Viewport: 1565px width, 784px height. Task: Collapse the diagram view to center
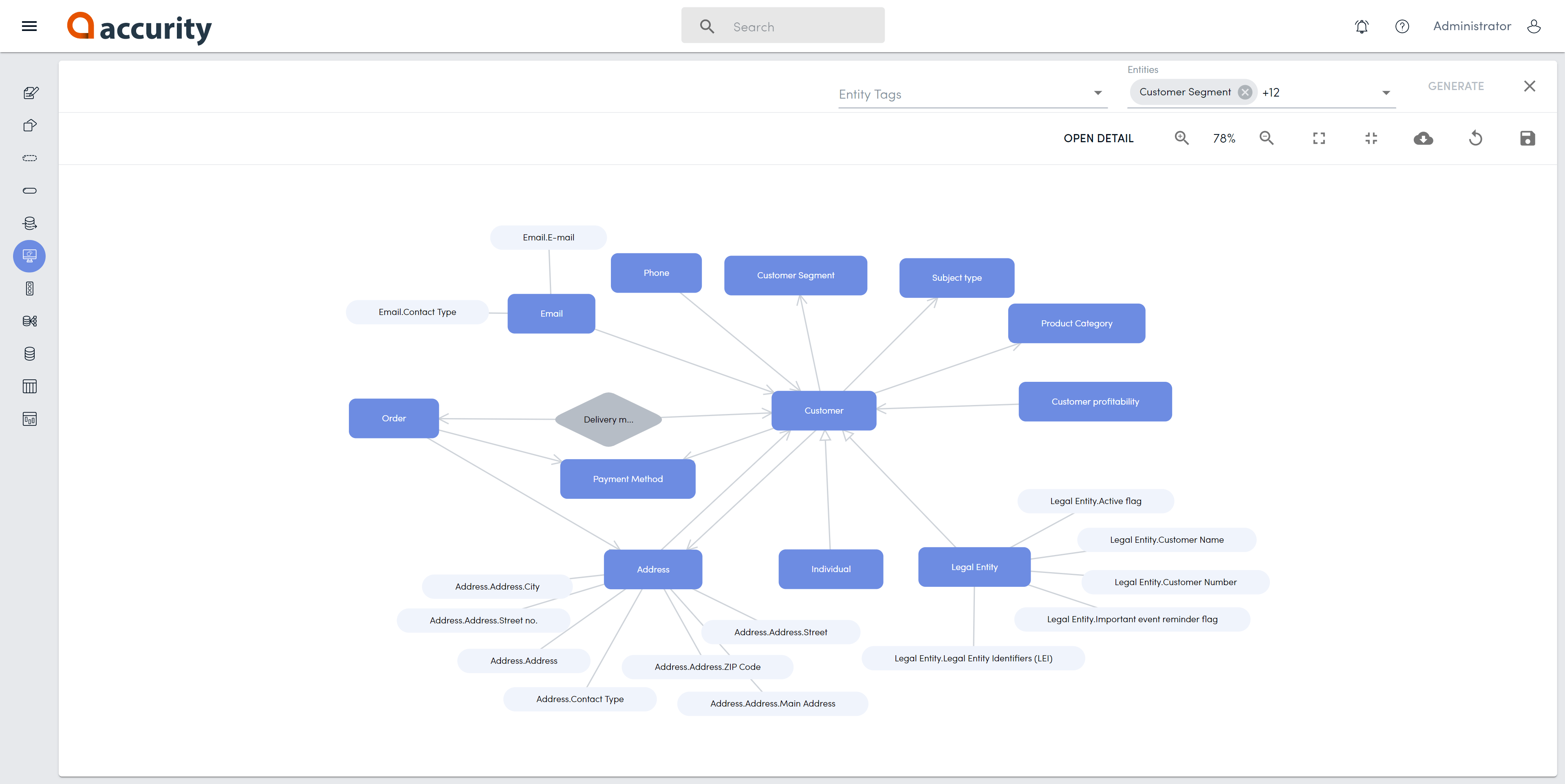(1371, 138)
